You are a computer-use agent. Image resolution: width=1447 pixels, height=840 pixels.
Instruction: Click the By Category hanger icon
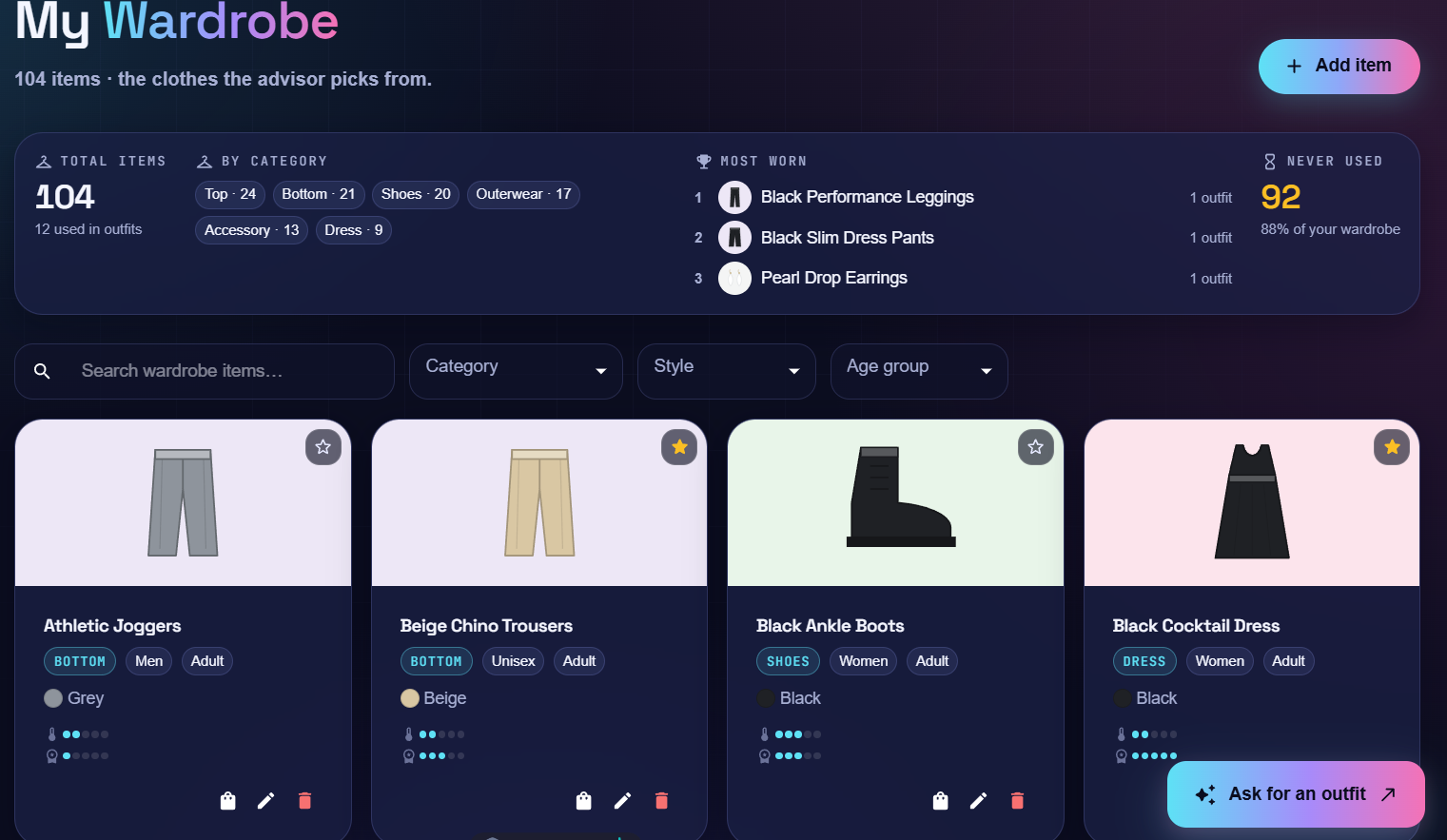pyautogui.click(x=205, y=162)
